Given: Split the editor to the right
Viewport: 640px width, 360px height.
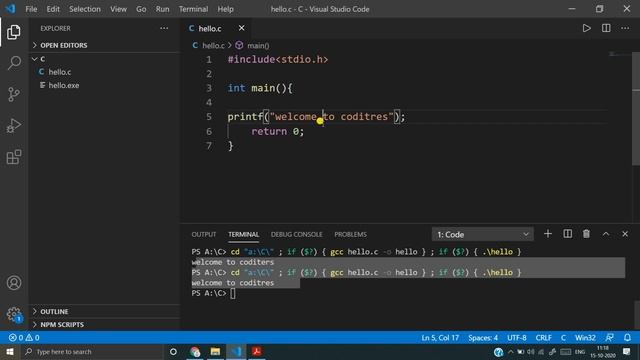Looking at the screenshot, I should (606, 28).
